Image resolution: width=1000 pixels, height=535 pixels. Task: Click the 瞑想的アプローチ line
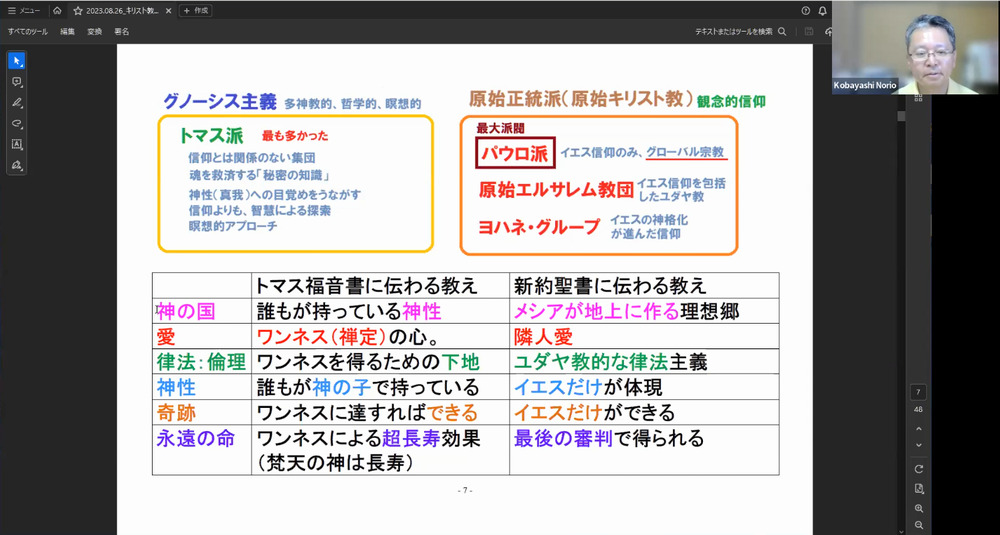pos(233,226)
